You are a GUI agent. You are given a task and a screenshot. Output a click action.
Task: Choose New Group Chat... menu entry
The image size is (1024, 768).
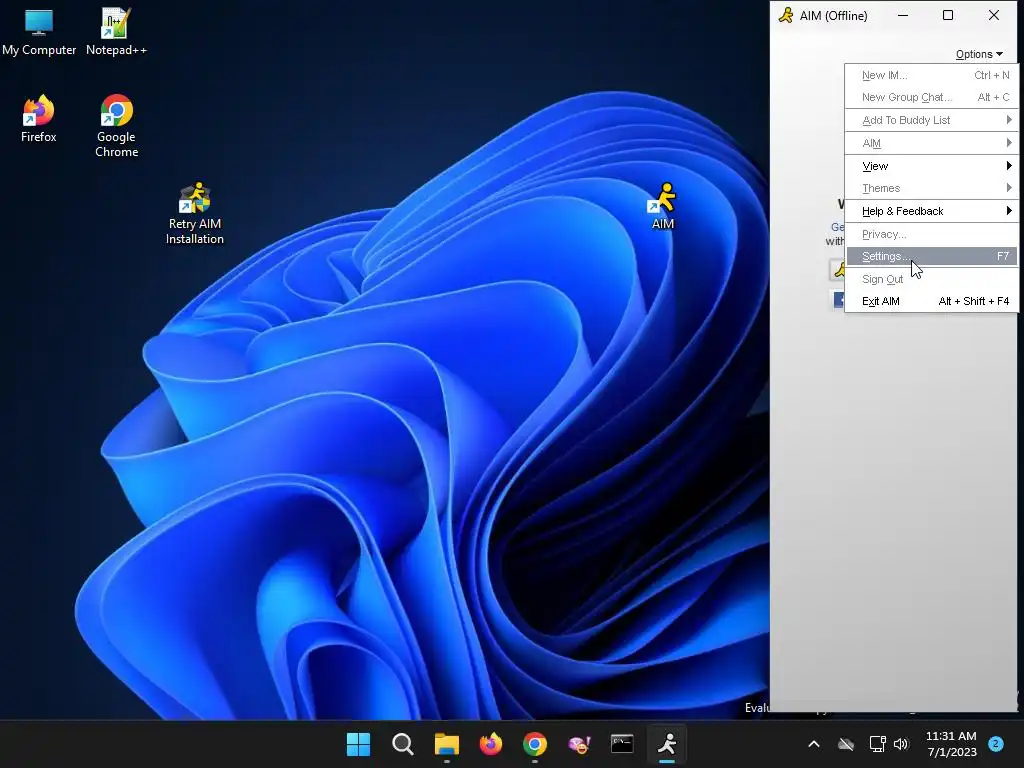931,97
